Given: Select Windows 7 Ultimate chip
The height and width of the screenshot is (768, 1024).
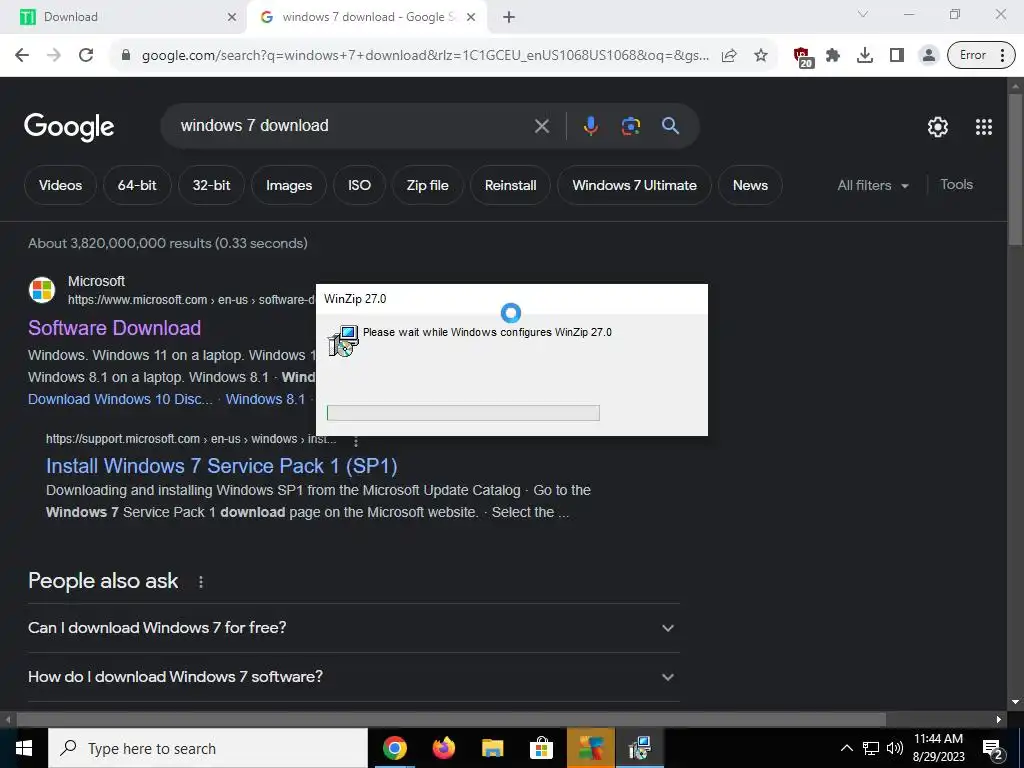Looking at the screenshot, I should pos(634,185).
